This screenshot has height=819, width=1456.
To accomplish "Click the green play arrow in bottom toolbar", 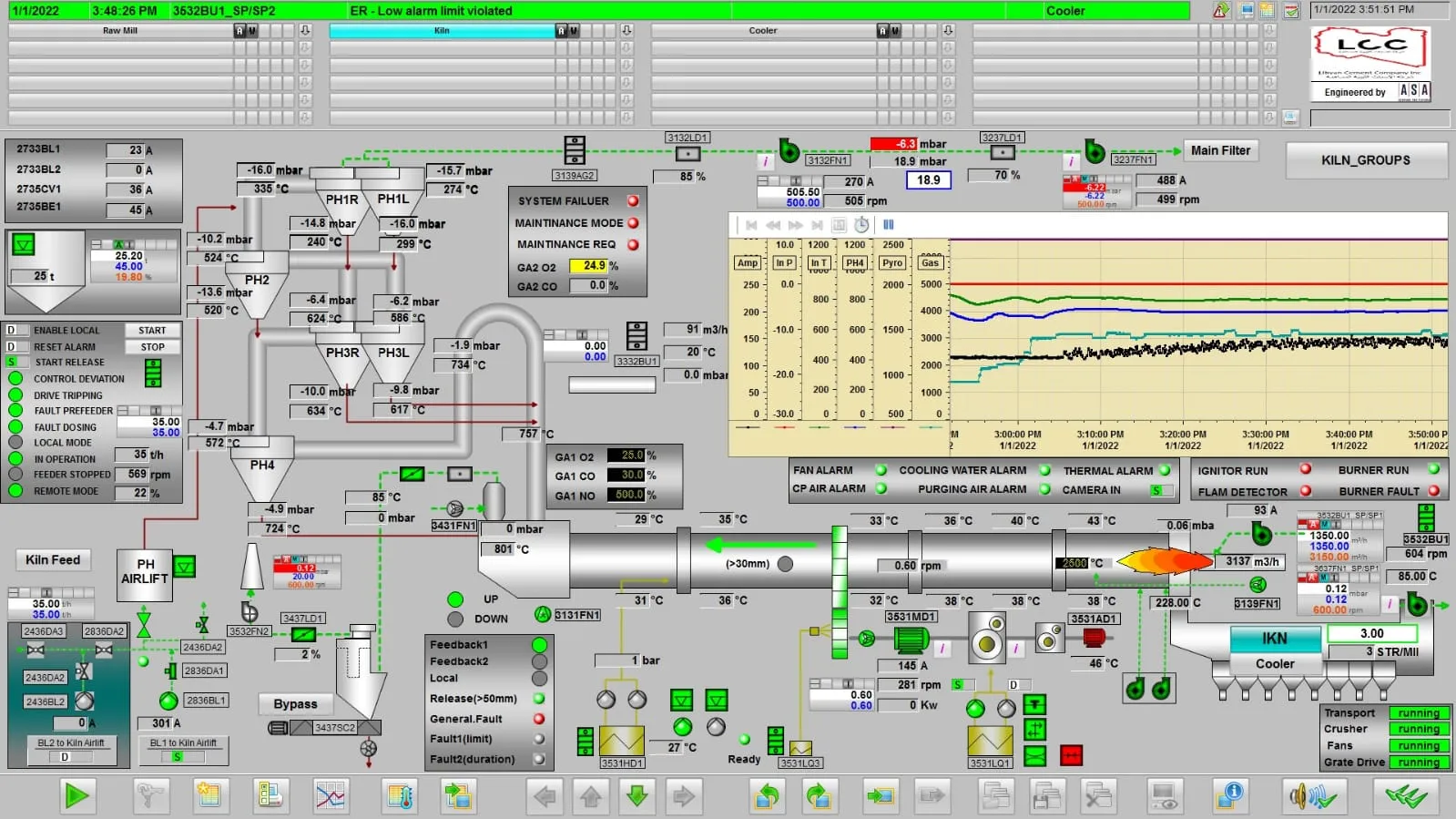I will tap(76, 796).
